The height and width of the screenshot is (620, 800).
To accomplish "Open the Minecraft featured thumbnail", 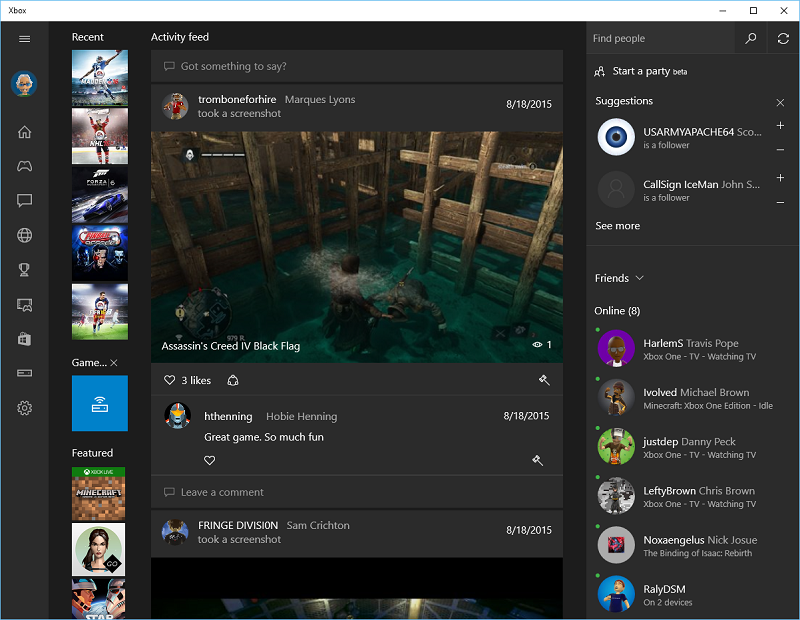I will [99, 494].
